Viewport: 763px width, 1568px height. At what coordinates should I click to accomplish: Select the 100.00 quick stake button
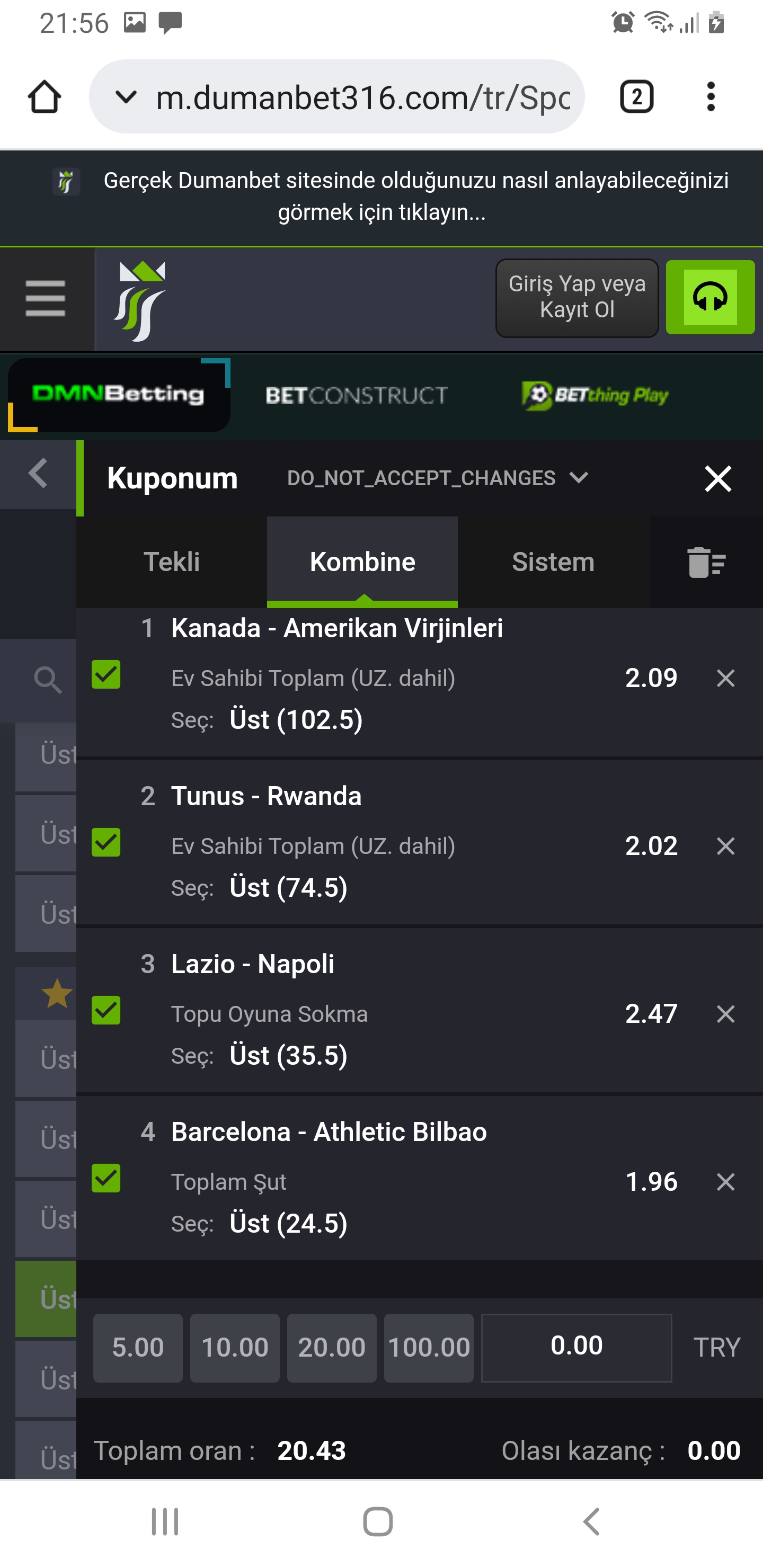coord(429,1348)
